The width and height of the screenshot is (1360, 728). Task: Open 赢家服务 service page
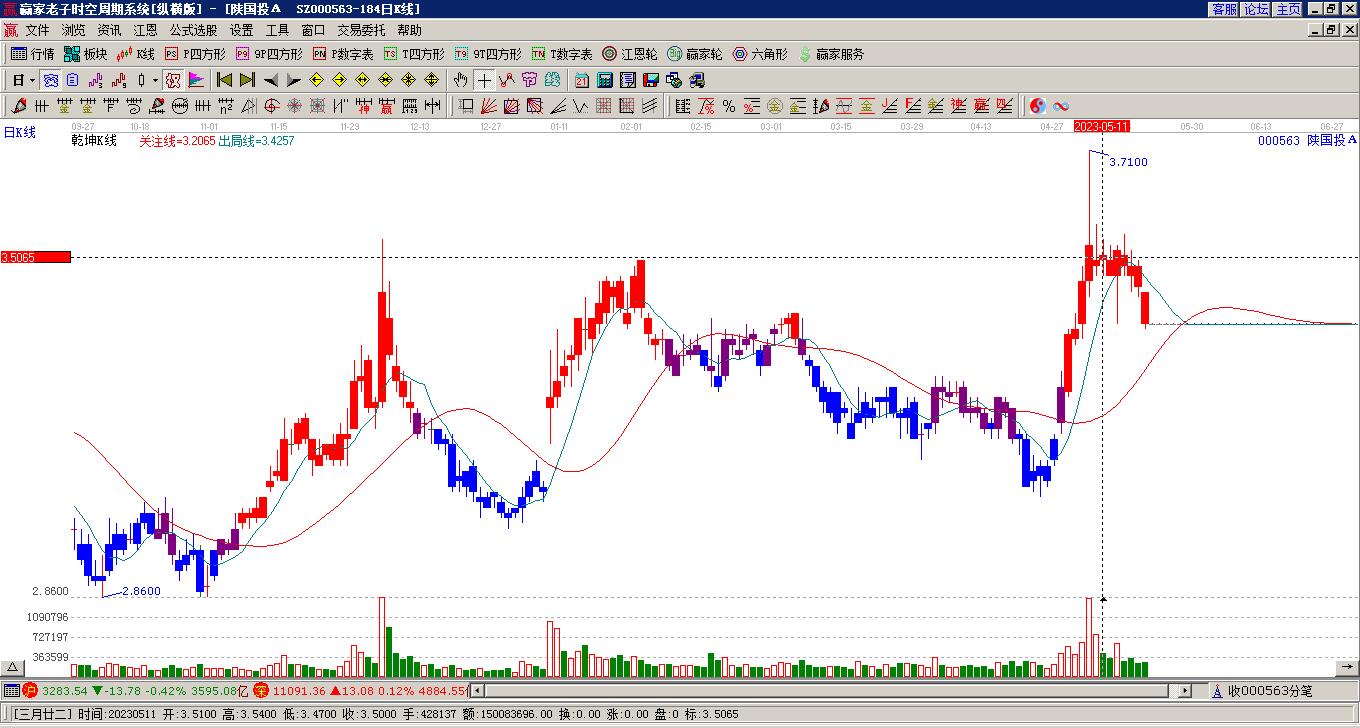831,54
